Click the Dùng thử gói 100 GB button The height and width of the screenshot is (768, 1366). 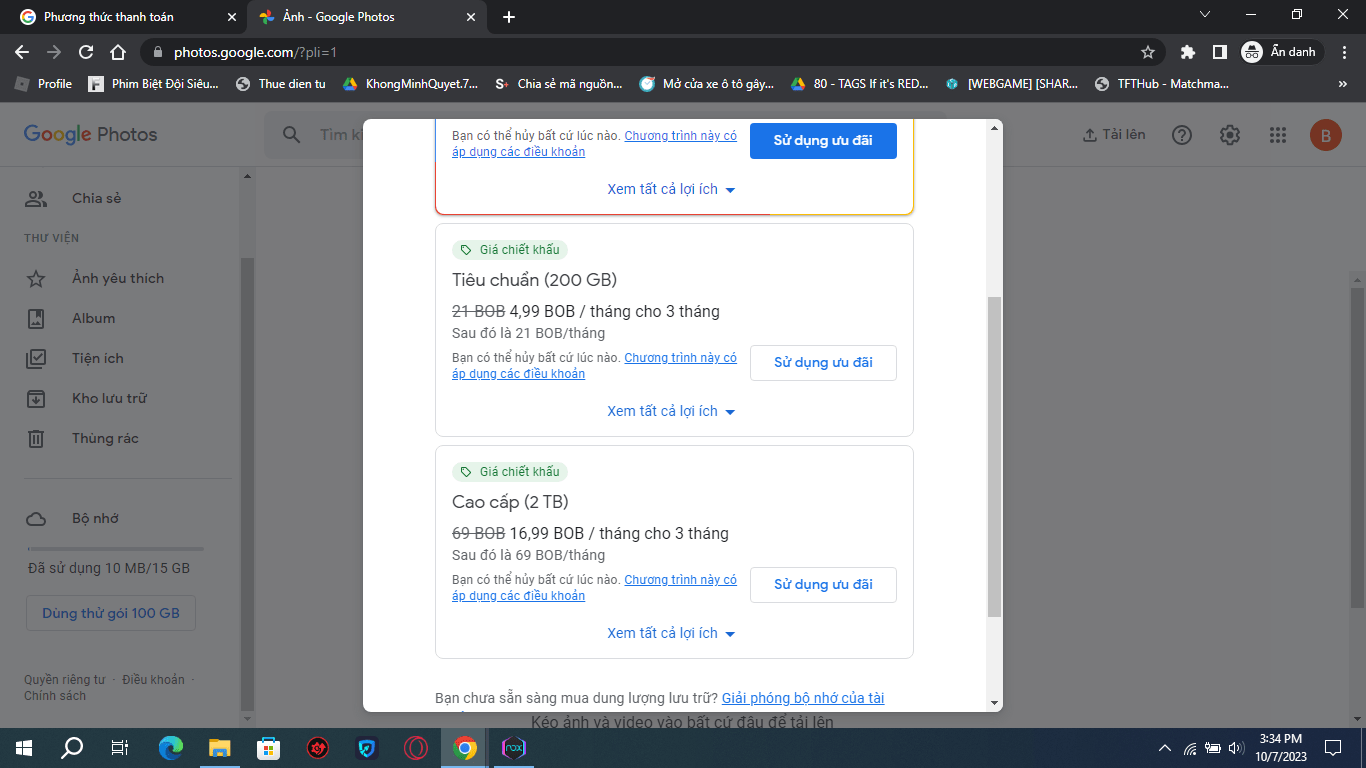click(111, 613)
